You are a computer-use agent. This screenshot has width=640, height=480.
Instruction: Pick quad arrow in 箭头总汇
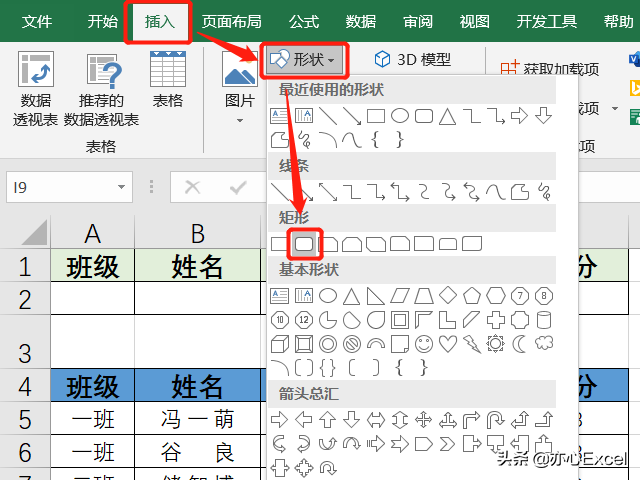pos(424,419)
